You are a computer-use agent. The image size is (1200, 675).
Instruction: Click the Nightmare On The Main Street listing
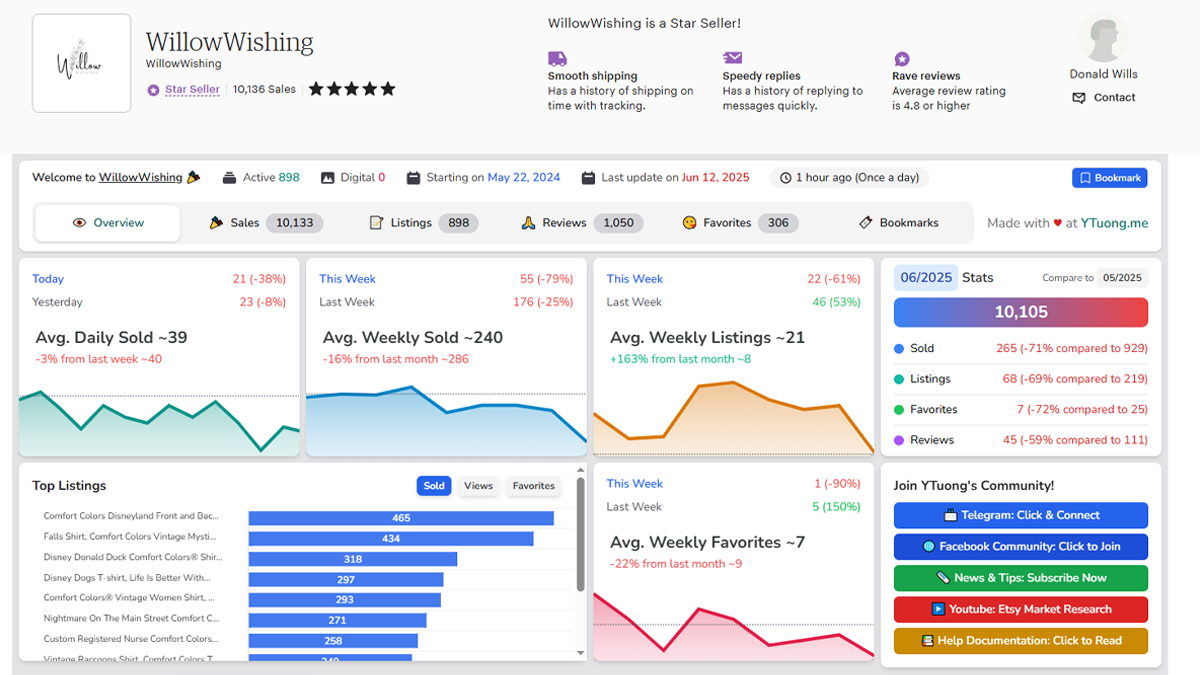point(131,619)
